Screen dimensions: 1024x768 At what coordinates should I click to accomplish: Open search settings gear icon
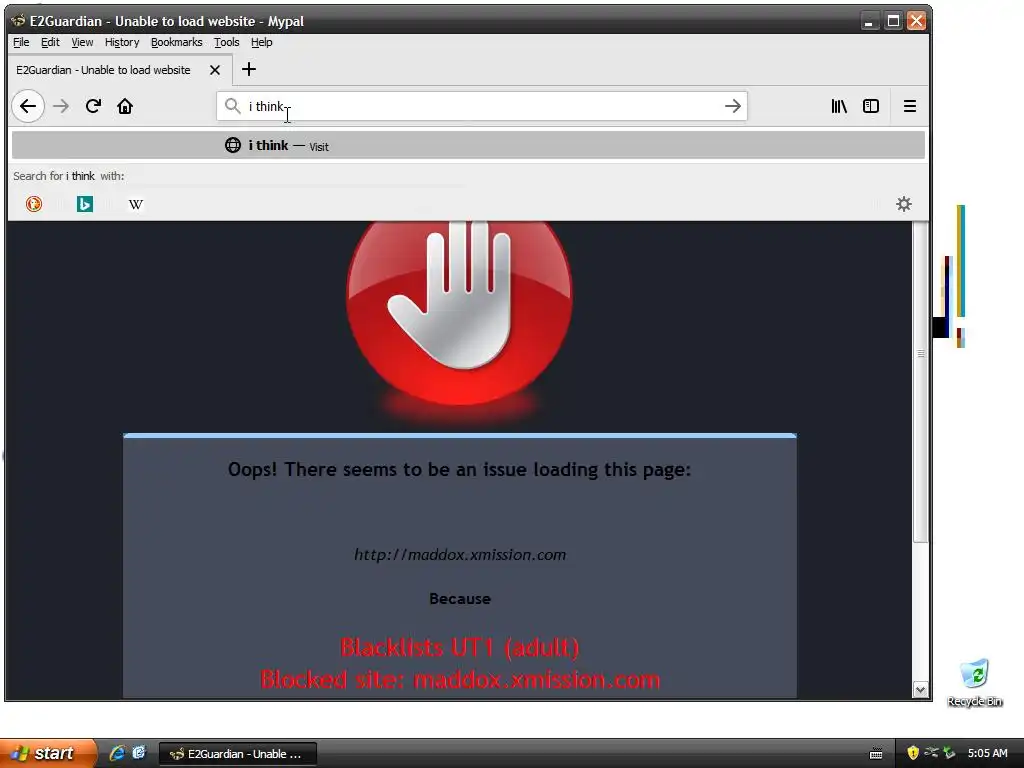904,204
